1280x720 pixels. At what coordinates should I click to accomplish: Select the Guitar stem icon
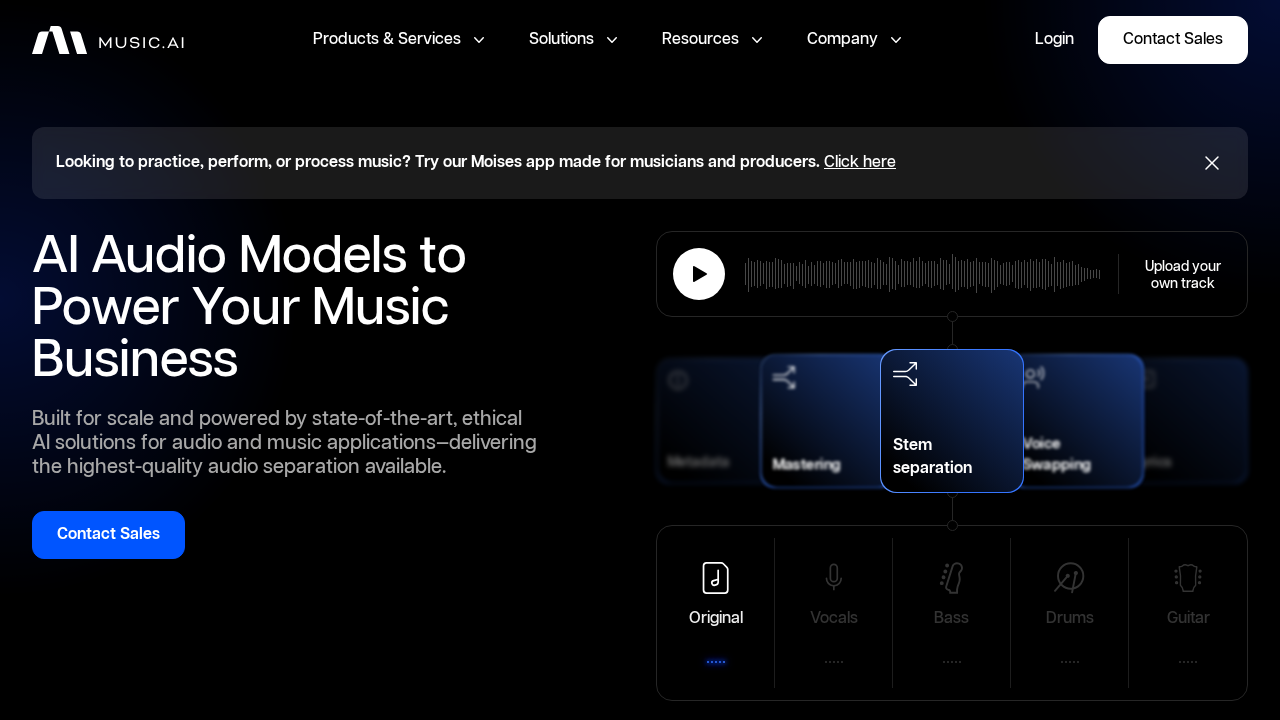click(x=1187, y=577)
